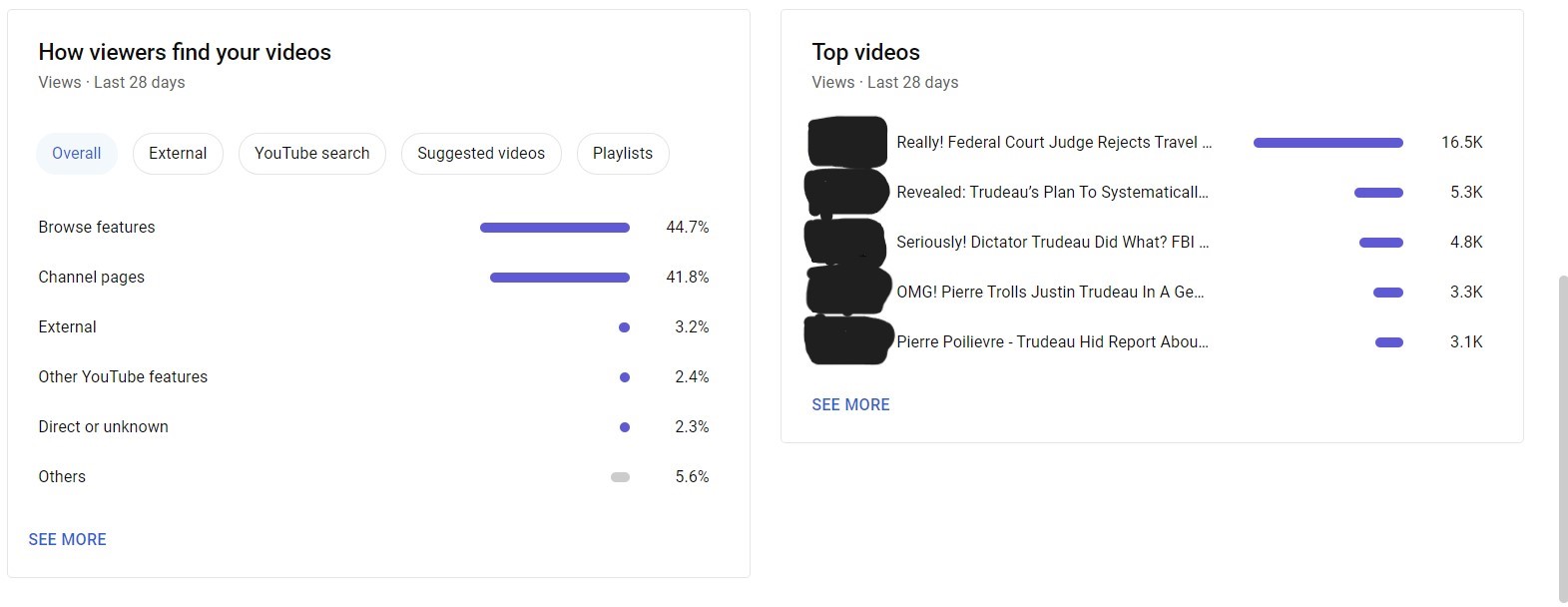Open 'OMG! Pierre Trolls Justin Trudeau' video

click(x=1050, y=293)
